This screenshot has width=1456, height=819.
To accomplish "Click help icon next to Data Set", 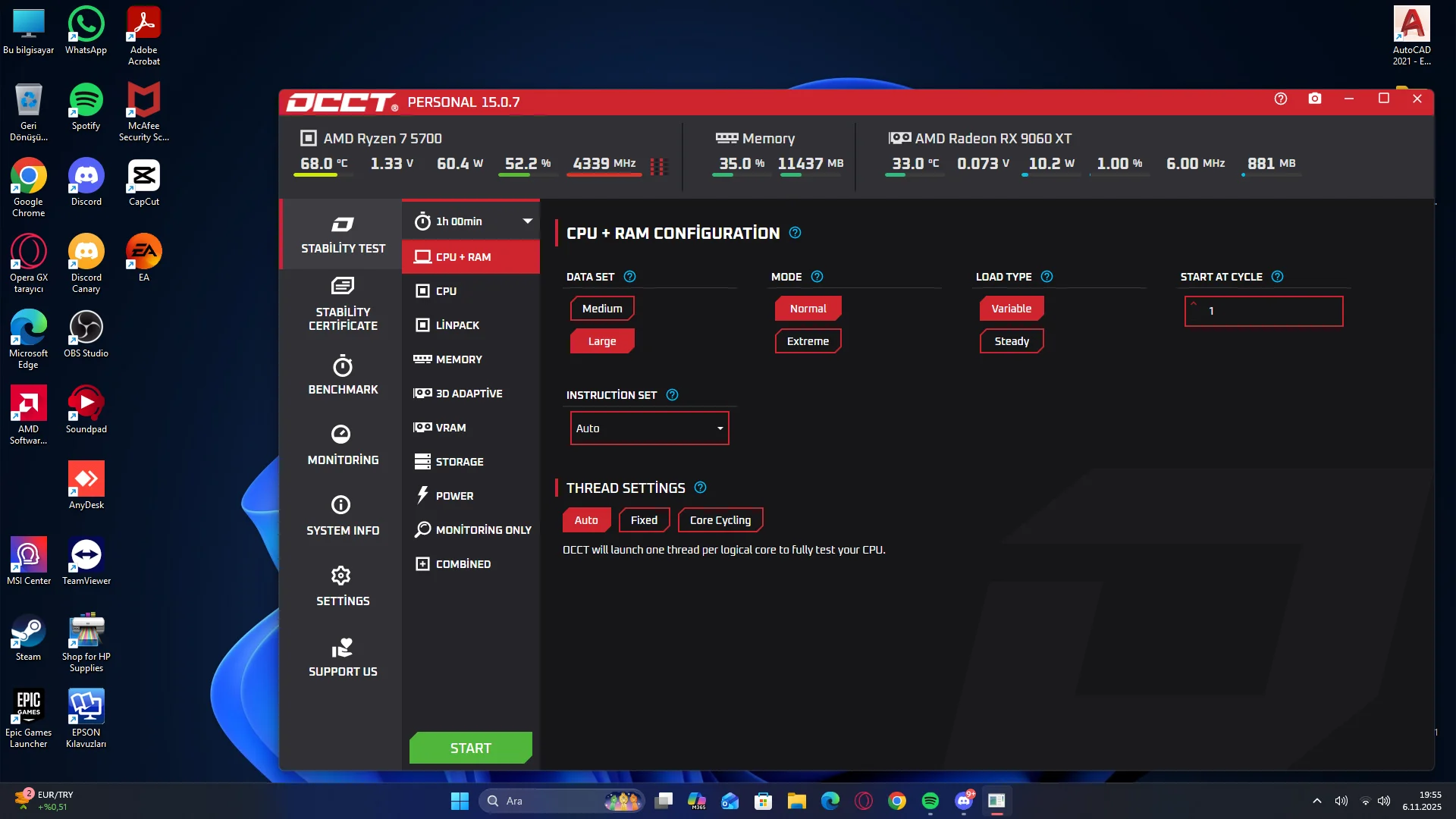I will coord(629,277).
